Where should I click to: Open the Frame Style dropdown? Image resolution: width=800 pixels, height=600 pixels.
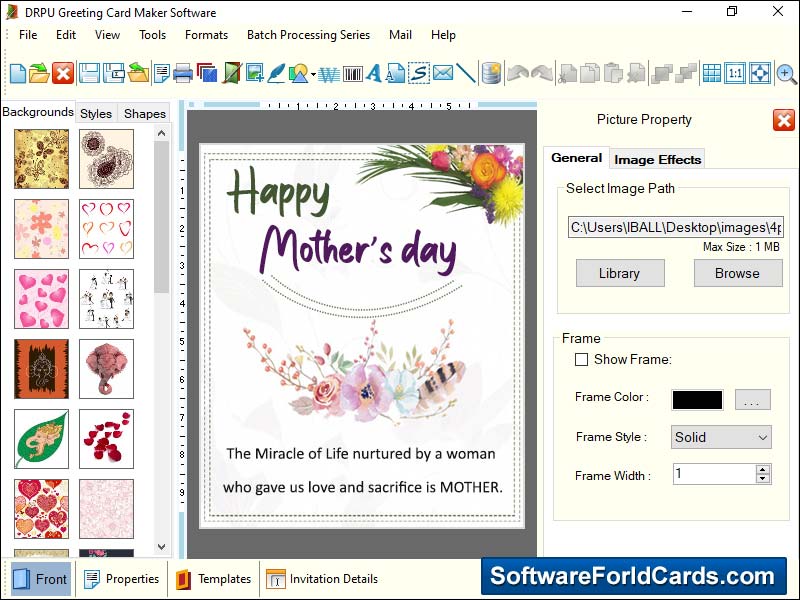coord(720,437)
